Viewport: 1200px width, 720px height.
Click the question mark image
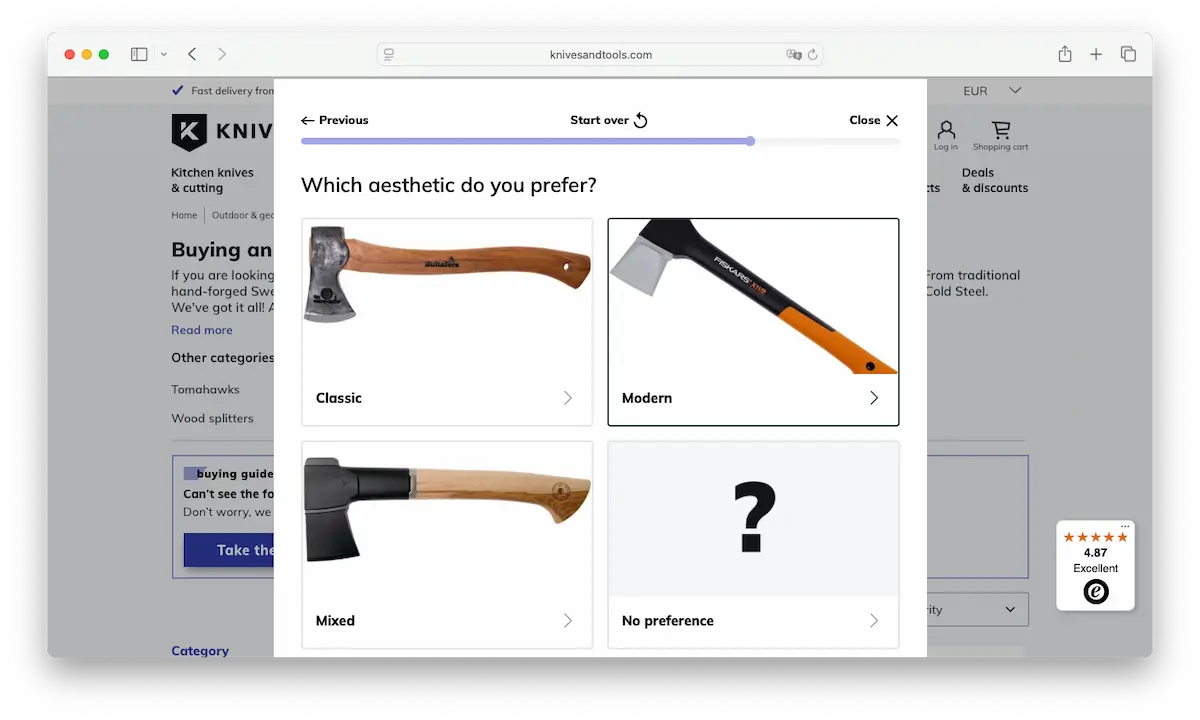pyautogui.click(x=754, y=516)
